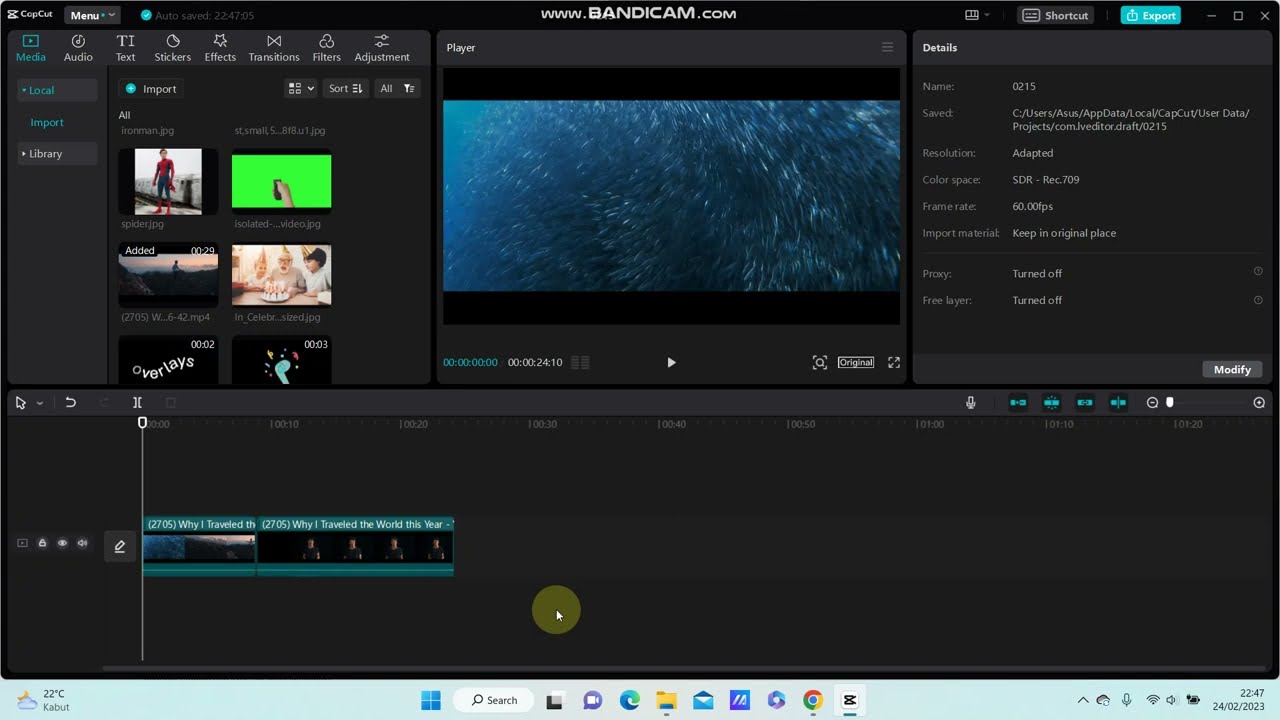Toggle the preview axis
1280x720 pixels.
pyautogui.click(x=1118, y=402)
